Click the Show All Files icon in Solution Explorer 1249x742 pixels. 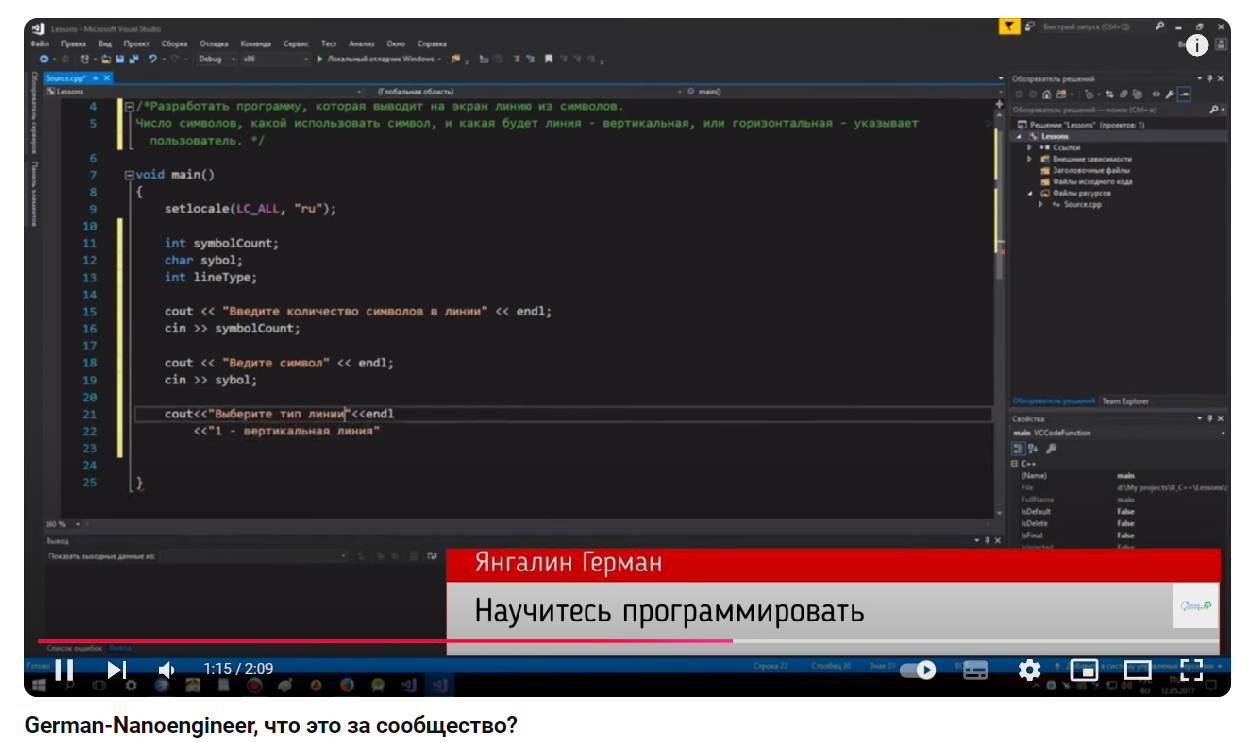point(1137,94)
